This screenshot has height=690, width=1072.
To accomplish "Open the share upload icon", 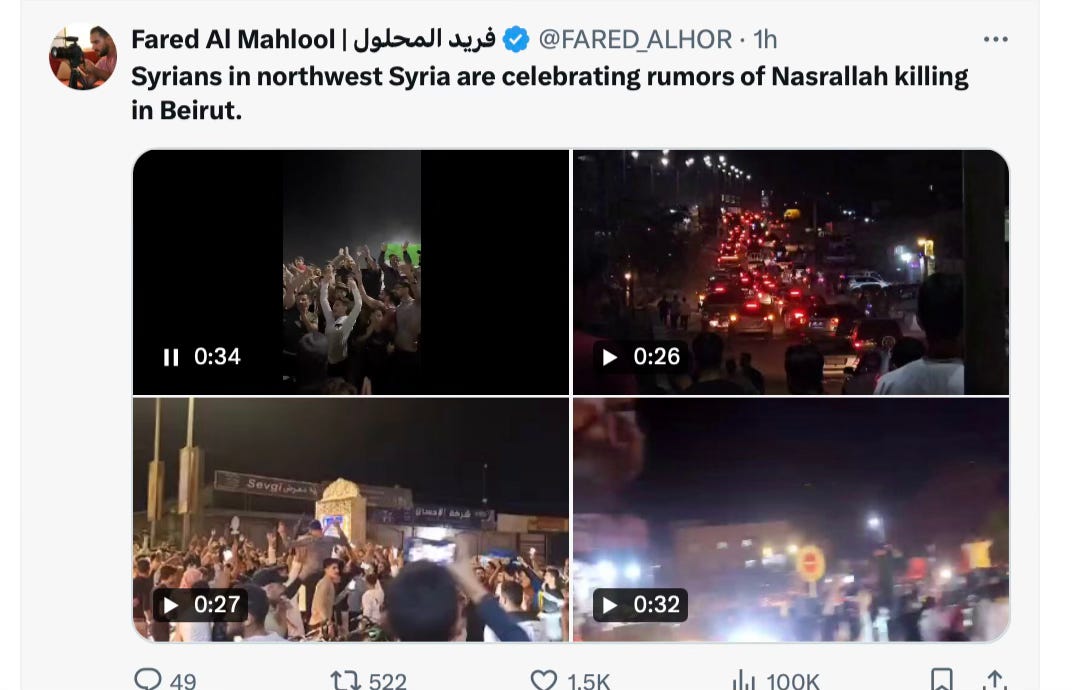I will [994, 680].
